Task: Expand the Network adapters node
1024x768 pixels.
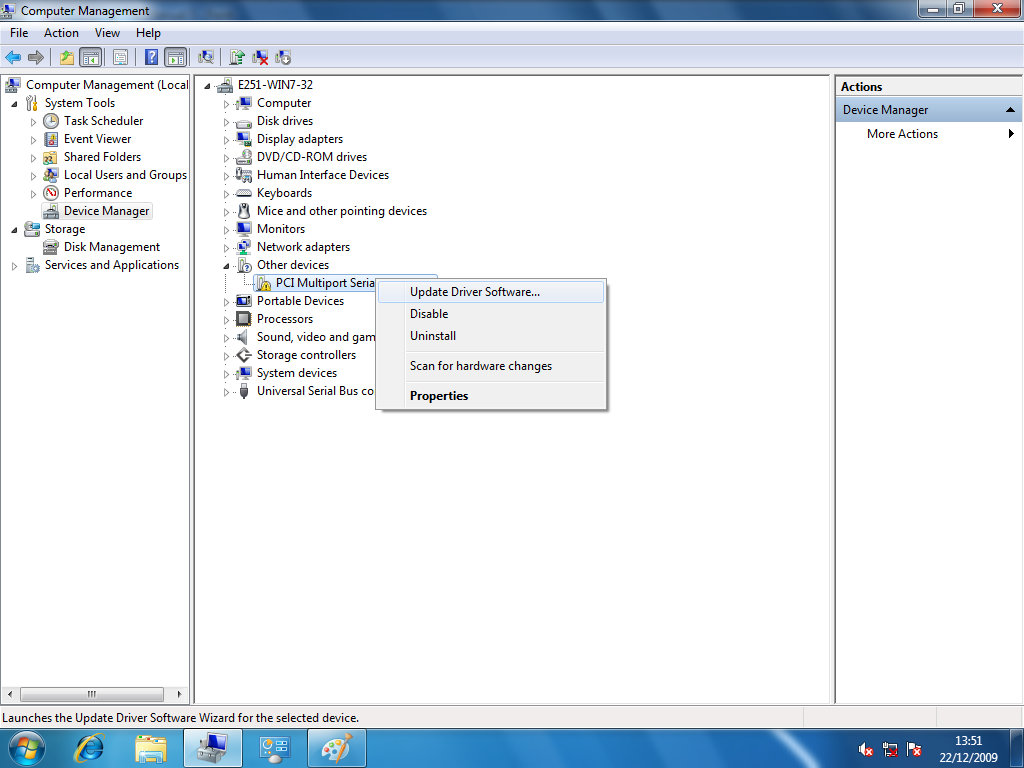Action: pos(224,246)
